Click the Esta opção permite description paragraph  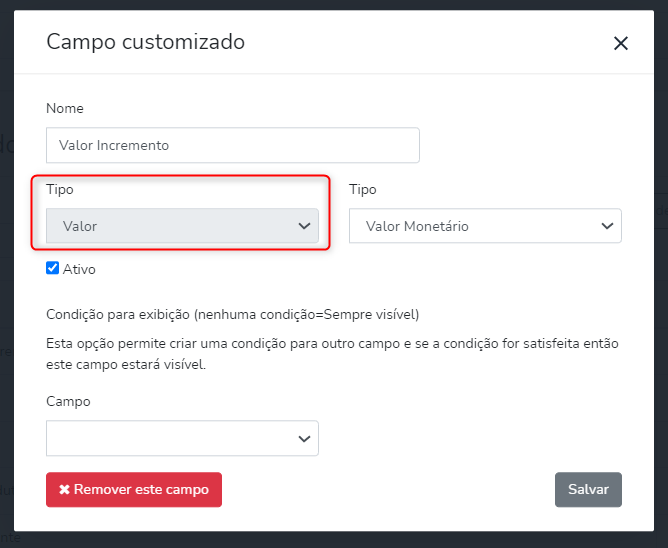click(x=332, y=354)
